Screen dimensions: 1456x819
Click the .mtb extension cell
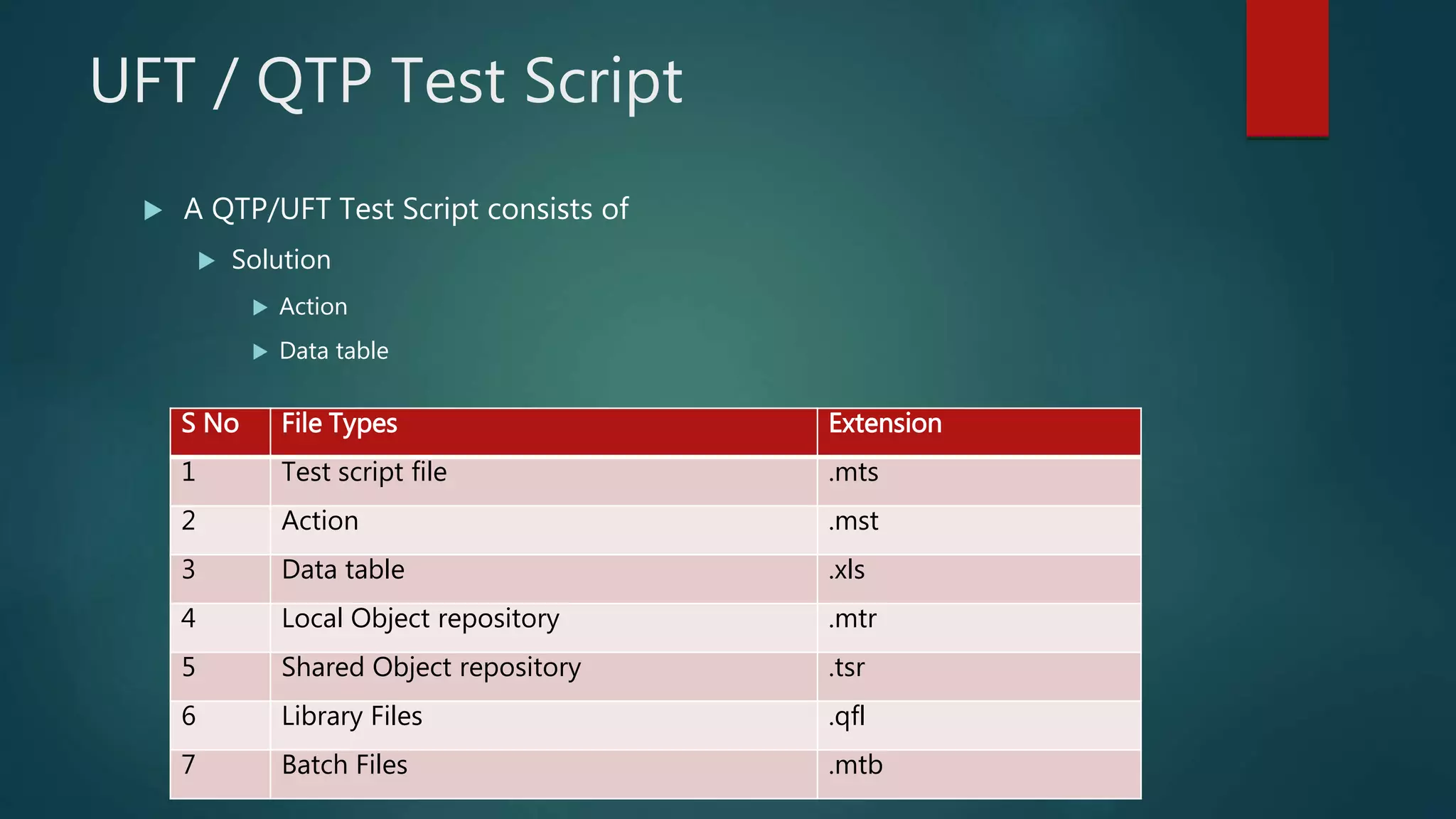979,775
